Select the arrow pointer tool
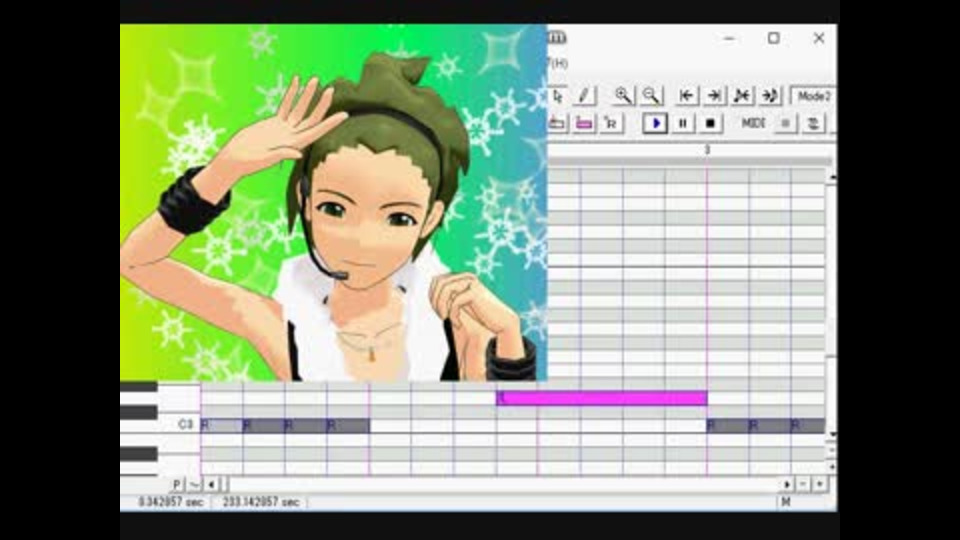Screen dimensions: 960x540 tap(557, 96)
